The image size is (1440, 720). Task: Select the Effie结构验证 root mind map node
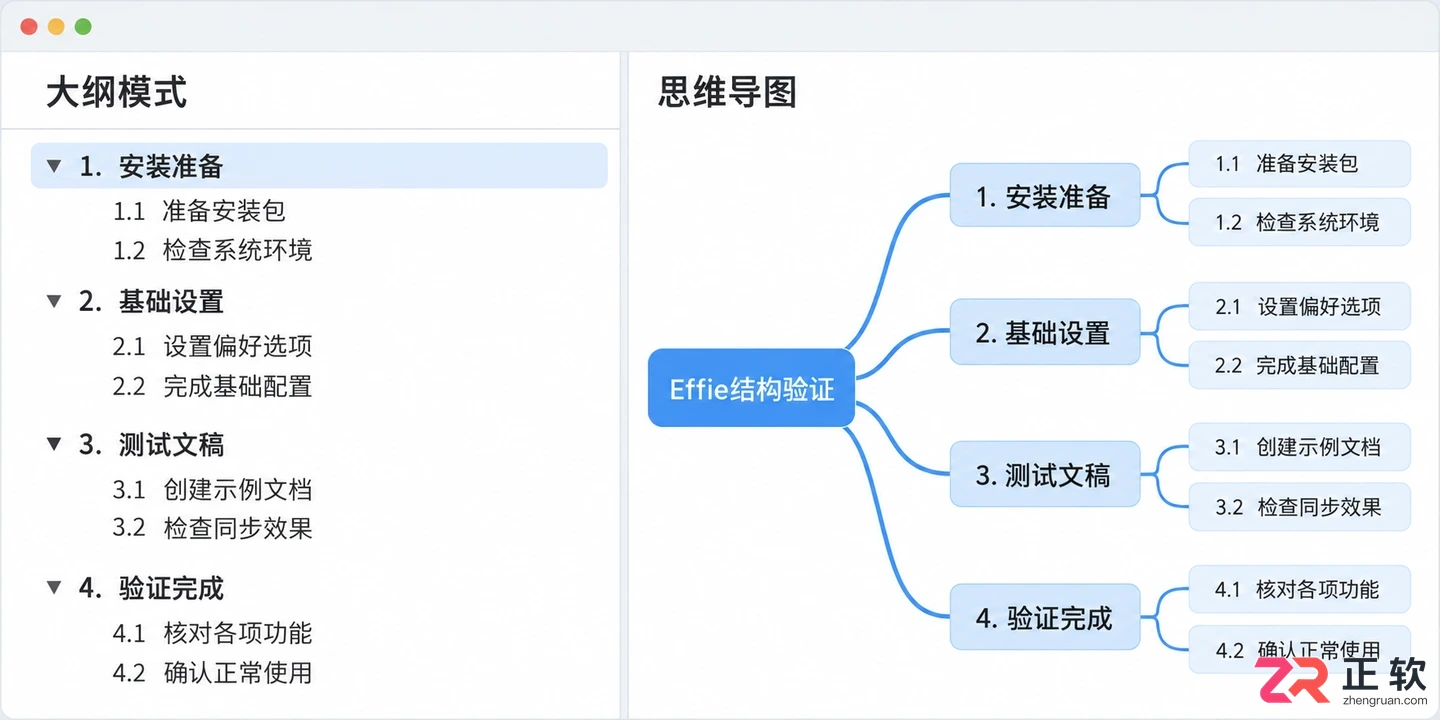pyautogui.click(x=752, y=388)
